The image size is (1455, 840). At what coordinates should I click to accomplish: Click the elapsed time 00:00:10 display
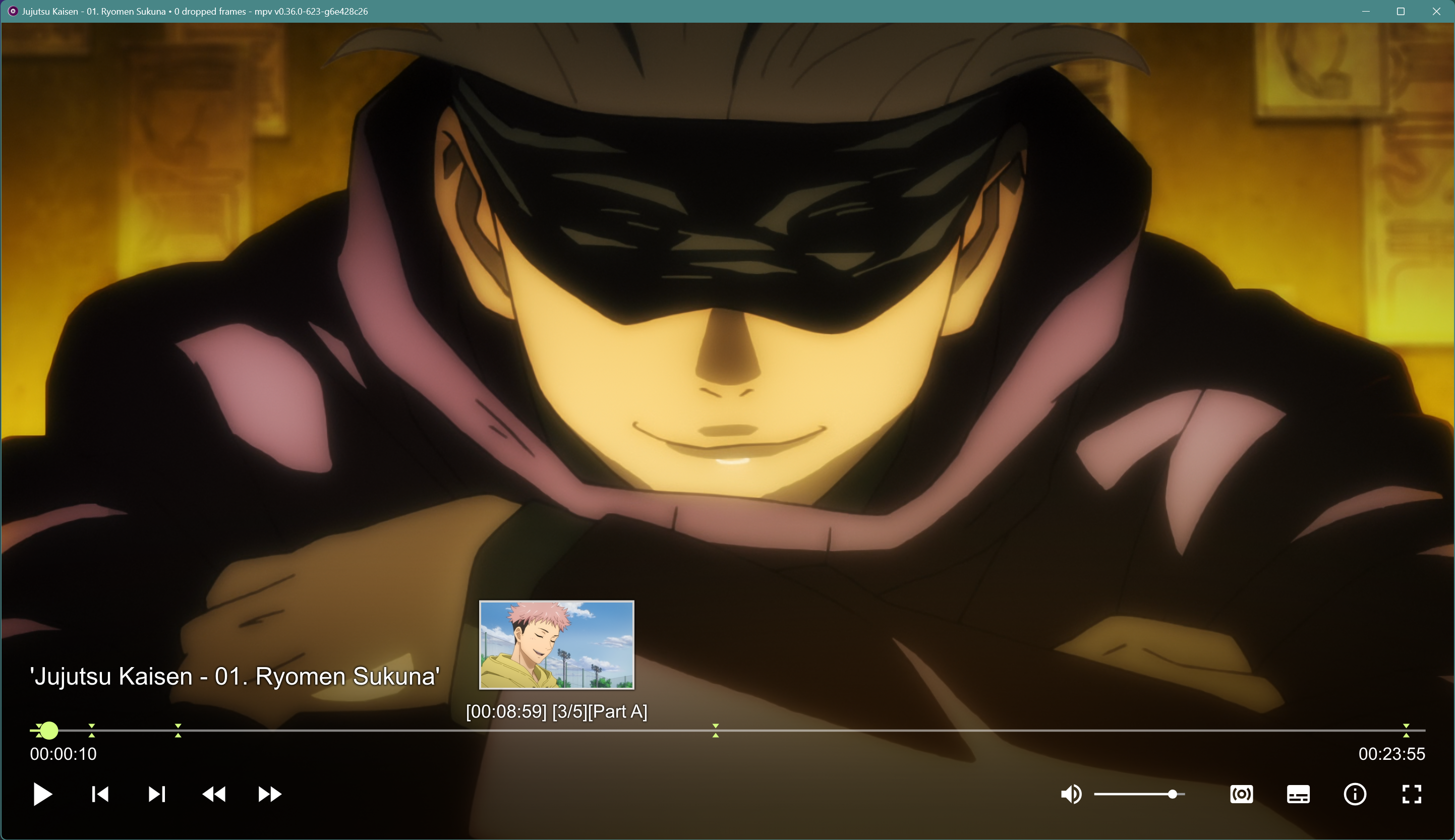coord(64,754)
